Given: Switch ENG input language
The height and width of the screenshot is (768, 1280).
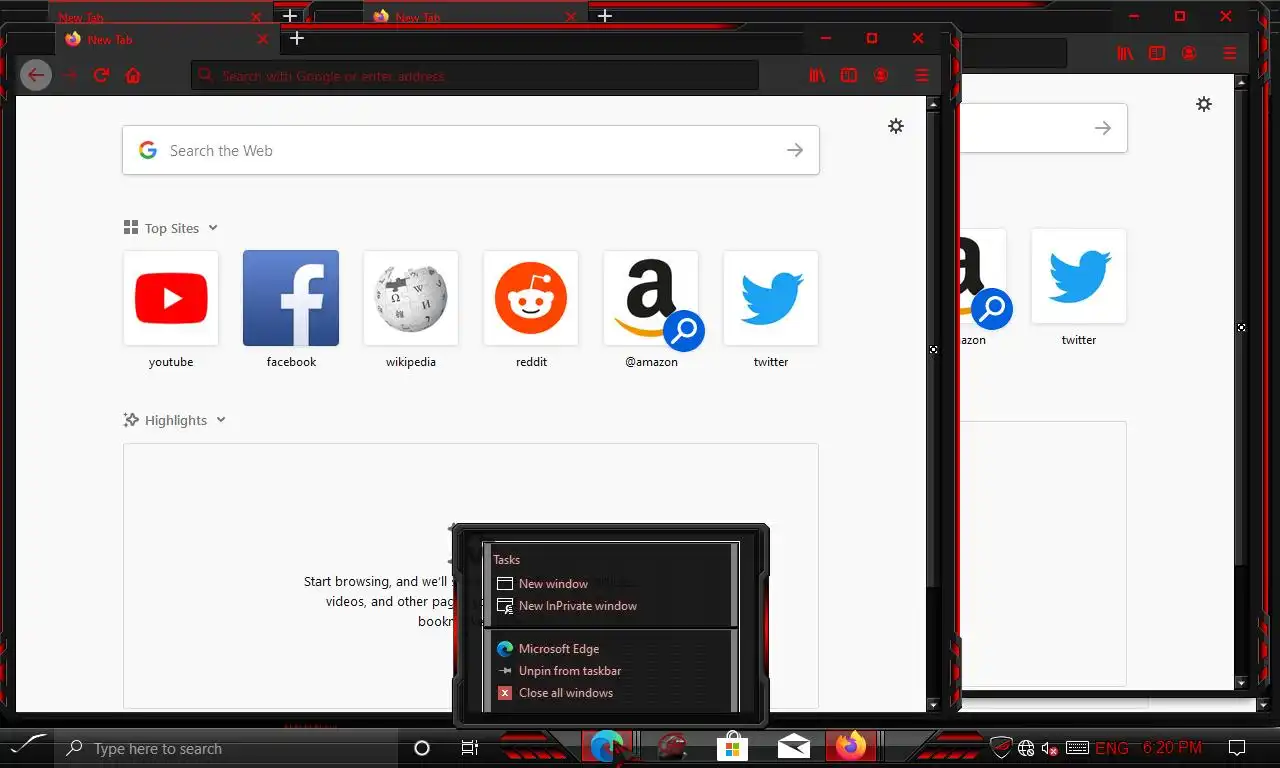Looking at the screenshot, I should pos(1112,748).
